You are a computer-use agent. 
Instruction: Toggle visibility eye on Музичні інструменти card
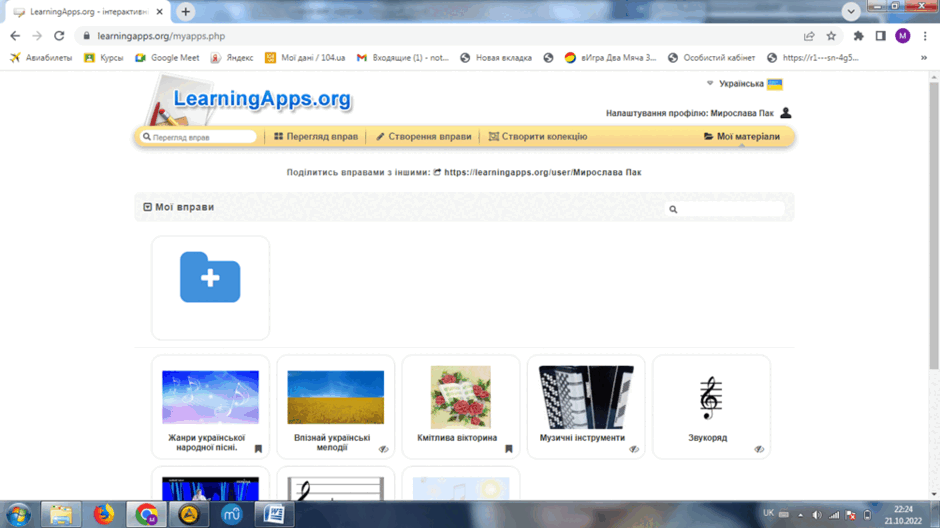click(x=634, y=449)
